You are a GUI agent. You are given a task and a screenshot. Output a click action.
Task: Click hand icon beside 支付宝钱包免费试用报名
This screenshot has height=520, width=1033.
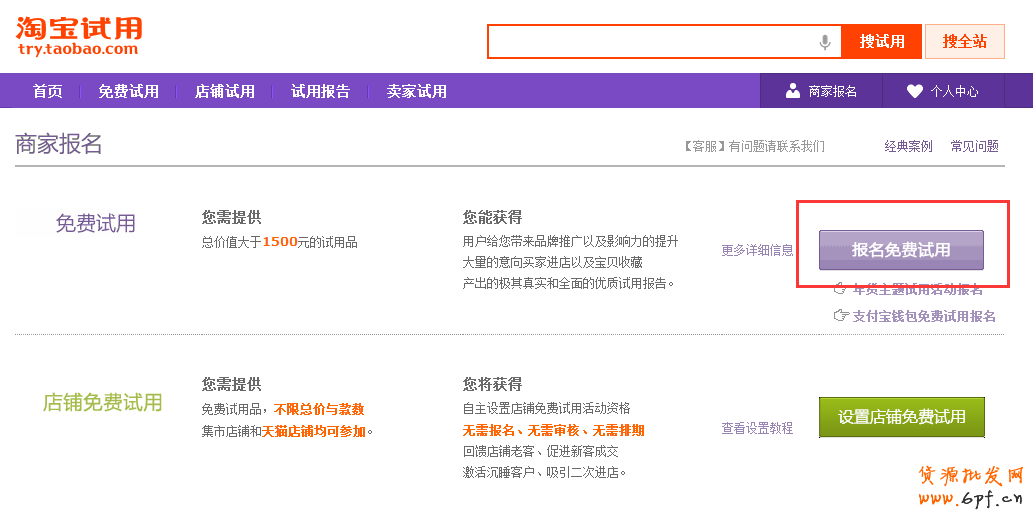(840, 316)
